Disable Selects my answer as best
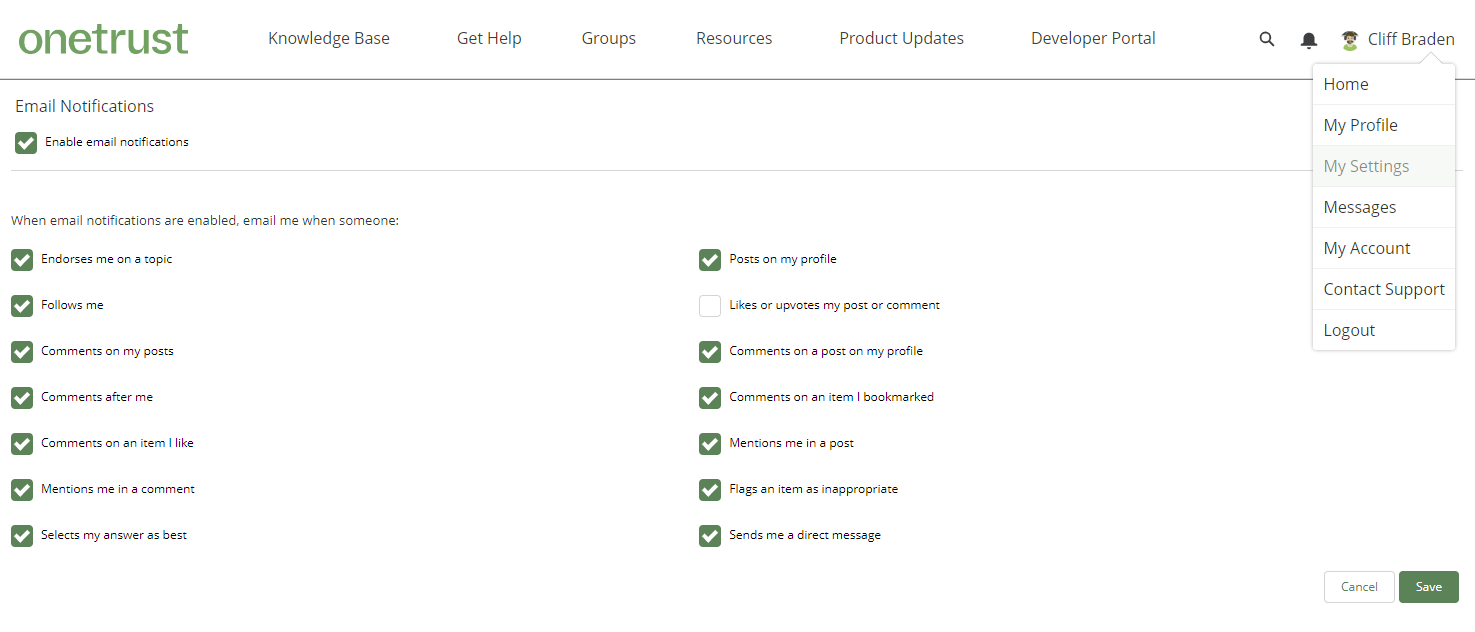1475x632 pixels. click(x=22, y=536)
